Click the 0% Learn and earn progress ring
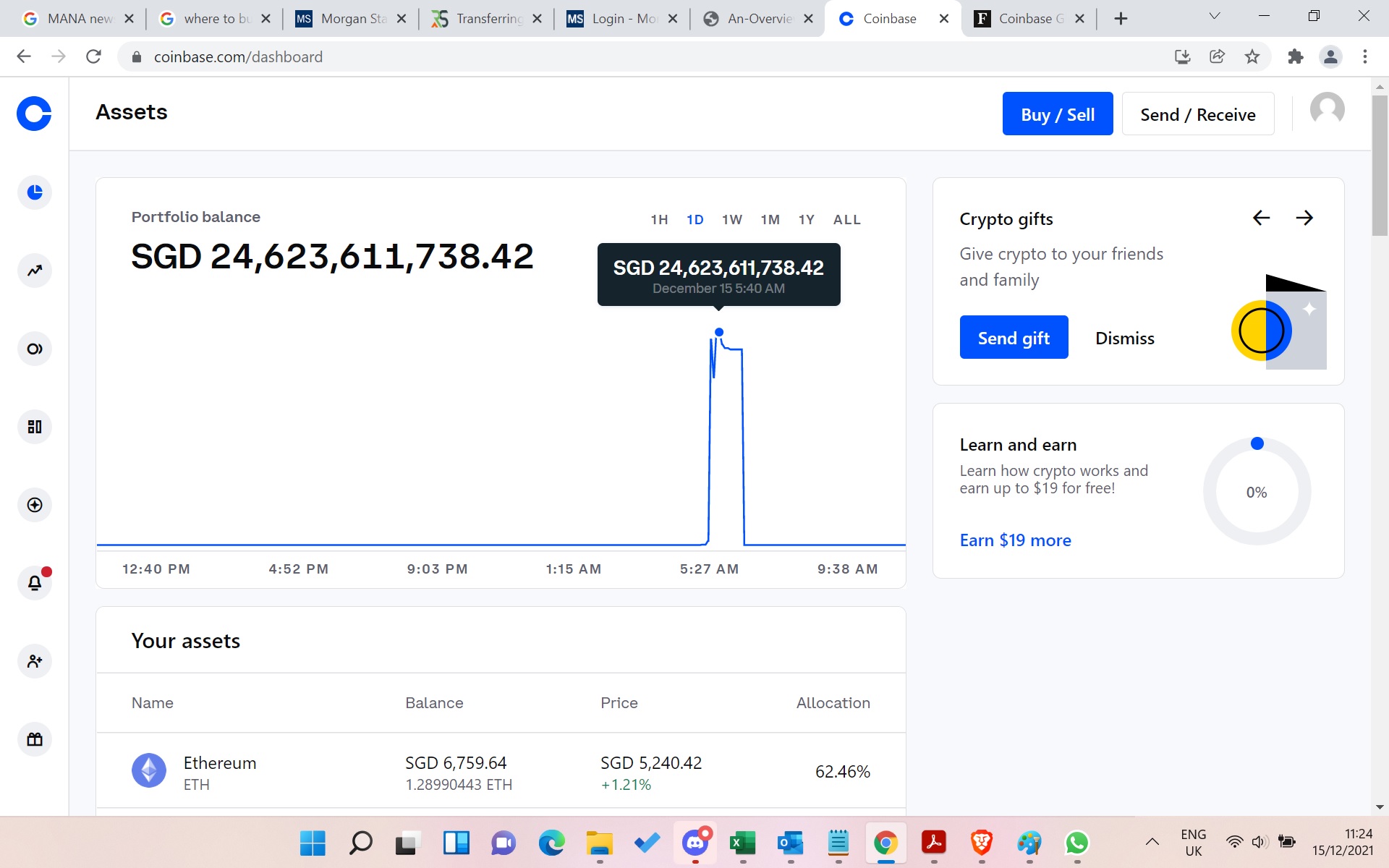Viewport: 1389px width, 868px height. 1257,491
